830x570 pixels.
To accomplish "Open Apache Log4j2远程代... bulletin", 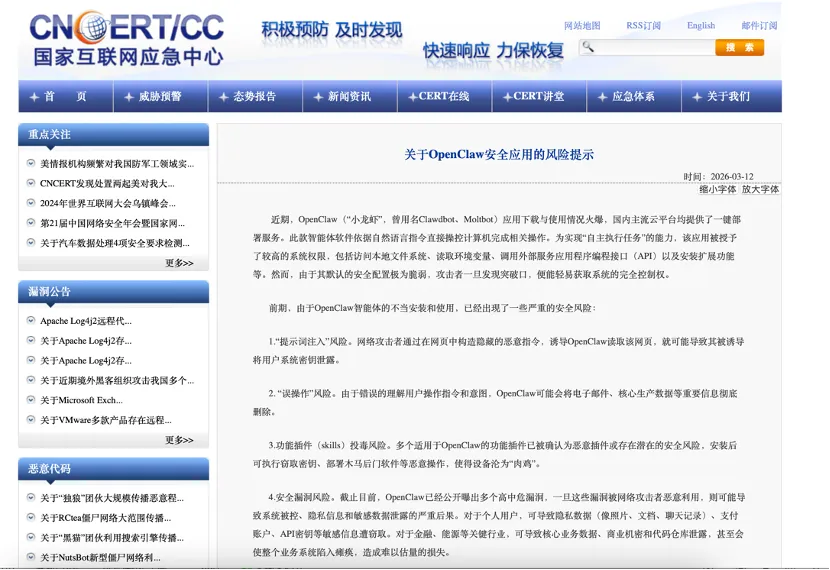I will click(86, 321).
